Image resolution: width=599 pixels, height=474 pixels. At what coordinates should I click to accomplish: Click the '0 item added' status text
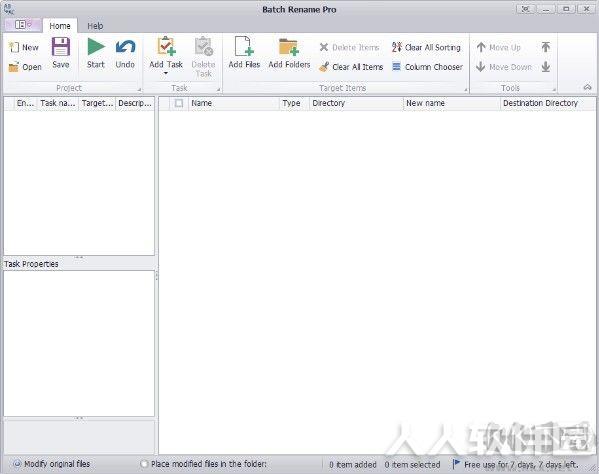(353, 464)
